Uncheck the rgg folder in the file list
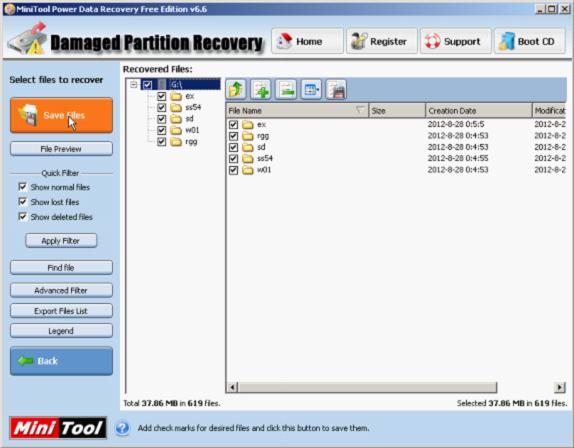The height and width of the screenshot is (448, 574). point(234,136)
